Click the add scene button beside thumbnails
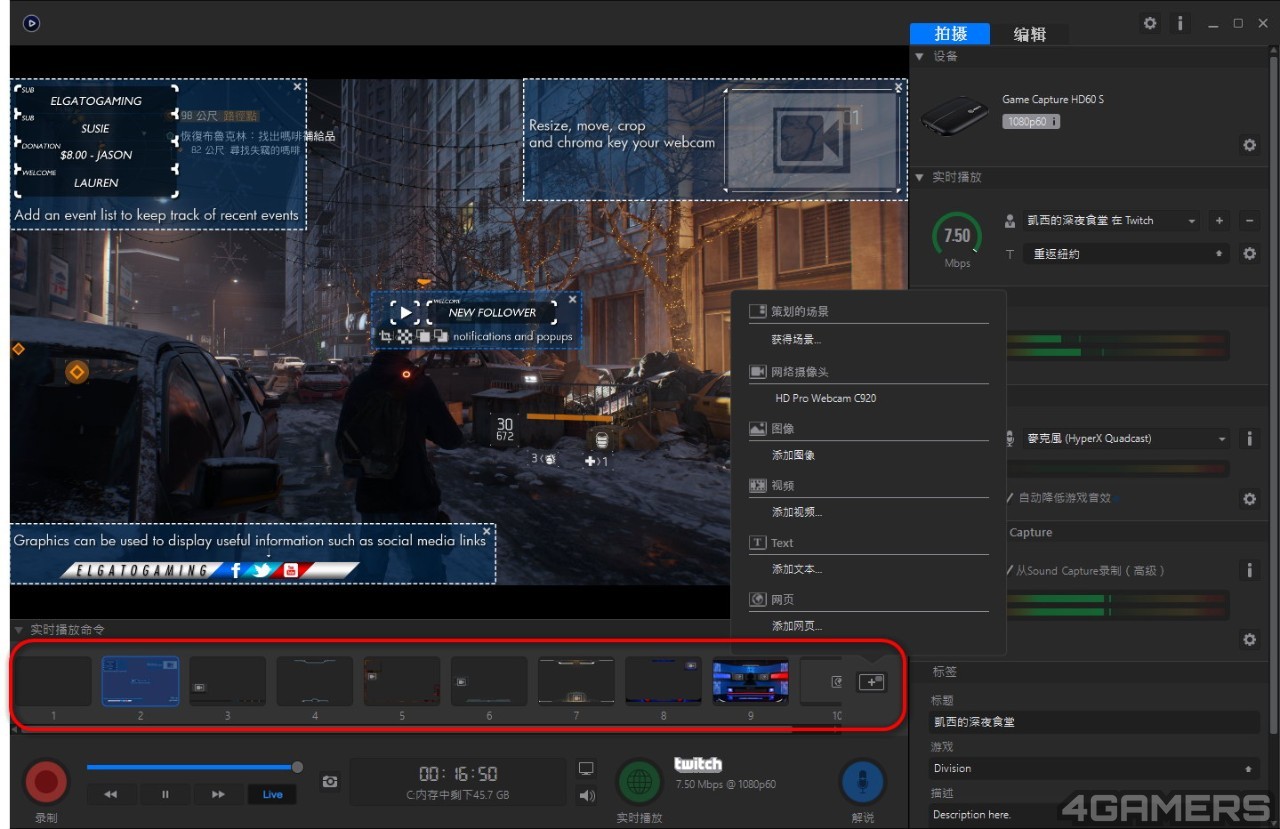This screenshot has height=829, width=1280. (x=870, y=681)
